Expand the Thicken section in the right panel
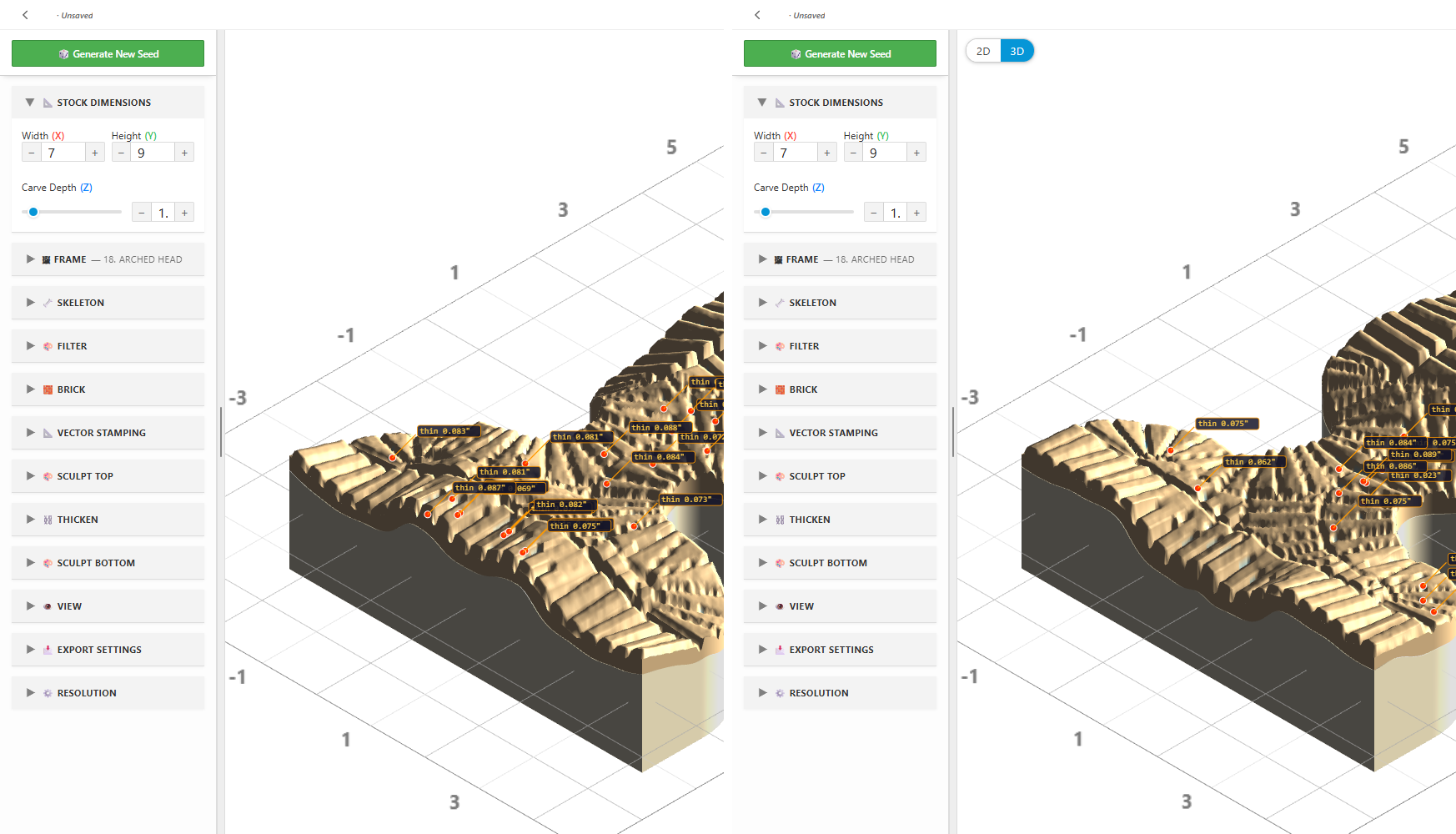 pos(762,520)
